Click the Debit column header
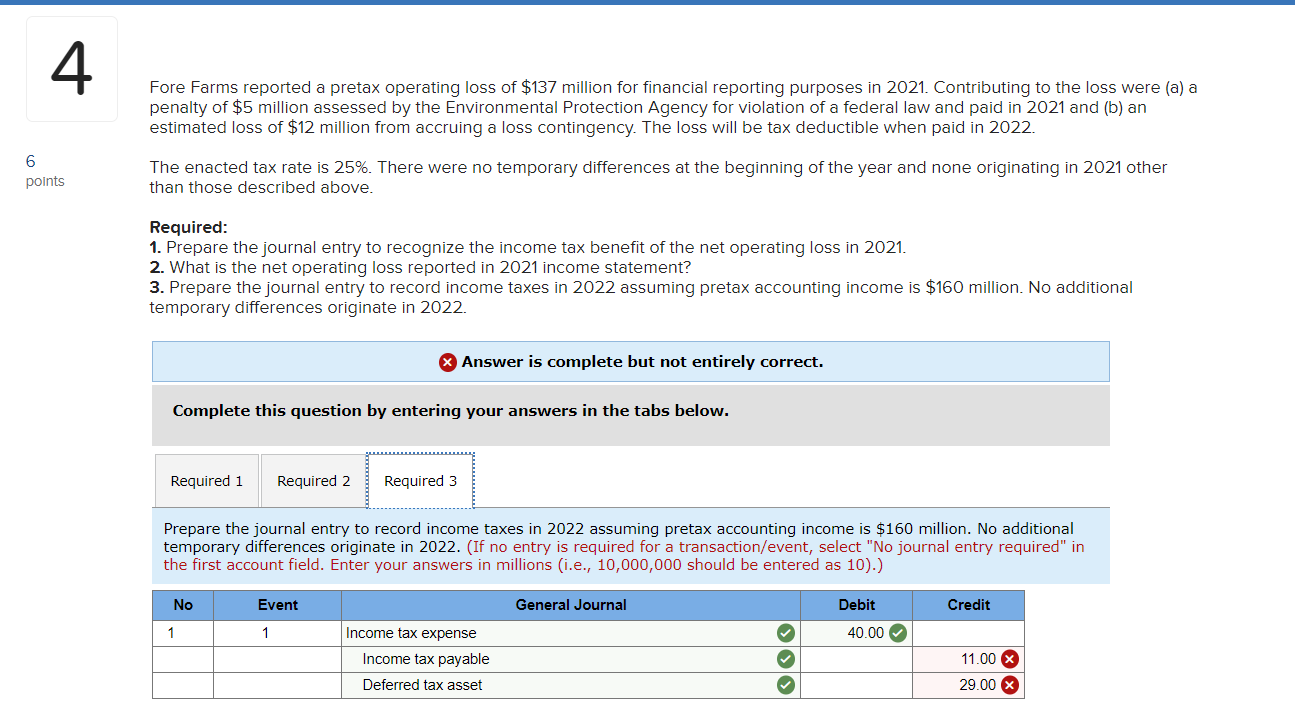 (856, 605)
